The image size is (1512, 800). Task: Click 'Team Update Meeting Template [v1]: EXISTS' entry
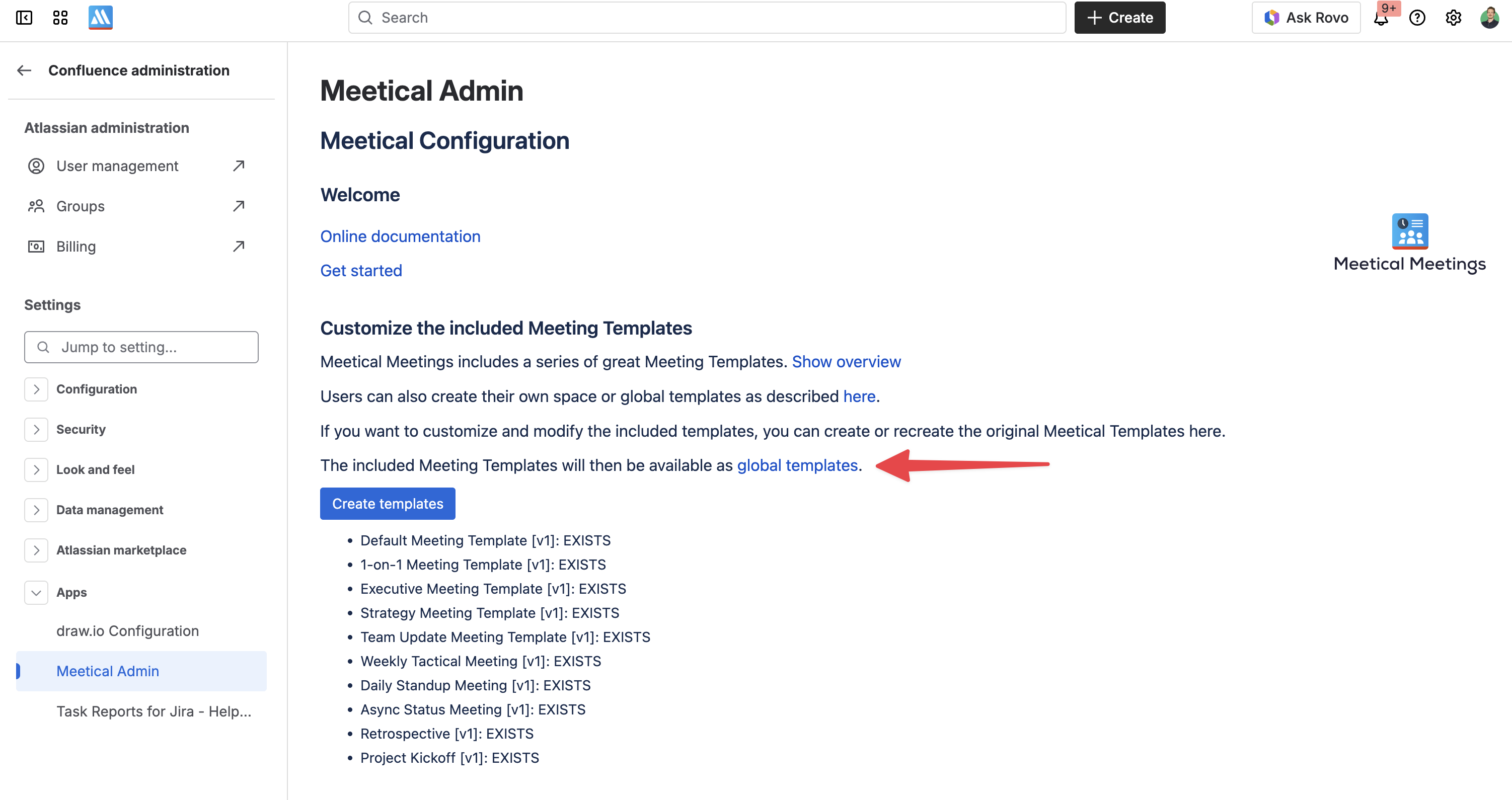505,637
